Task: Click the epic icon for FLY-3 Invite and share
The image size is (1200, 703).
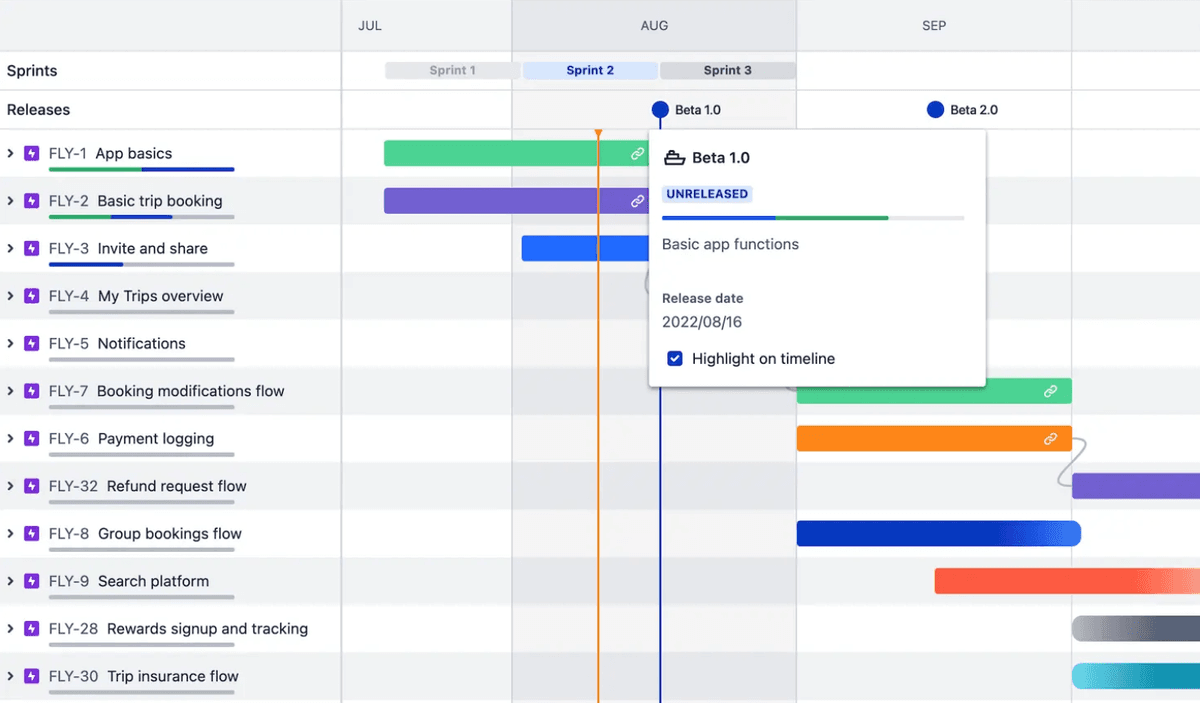Action: [x=31, y=249]
